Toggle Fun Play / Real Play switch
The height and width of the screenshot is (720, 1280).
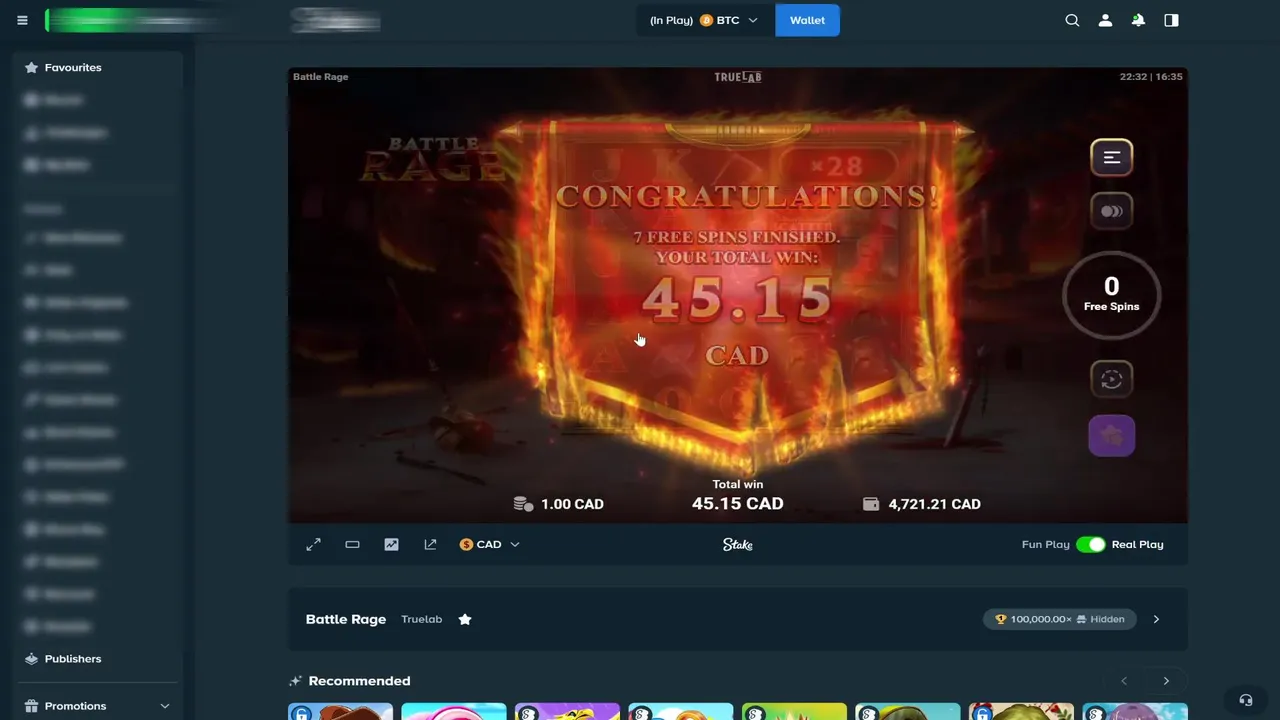click(1090, 544)
